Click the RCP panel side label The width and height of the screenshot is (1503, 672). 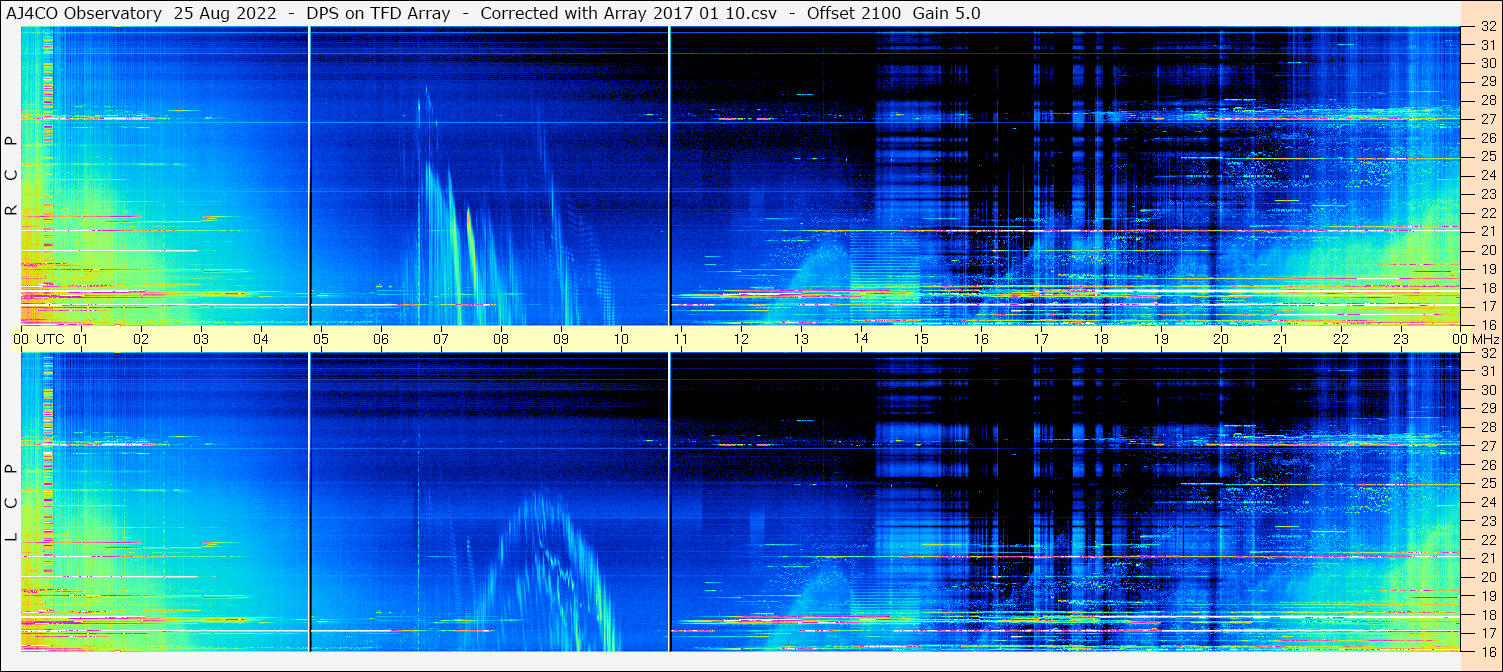tap(11, 177)
